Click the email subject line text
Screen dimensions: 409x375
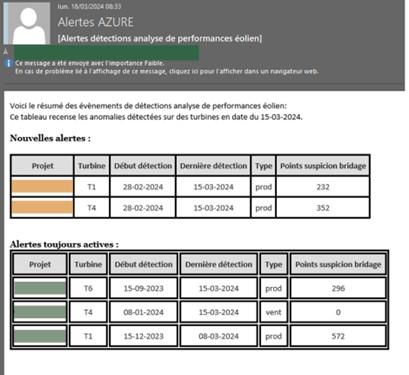coord(160,39)
